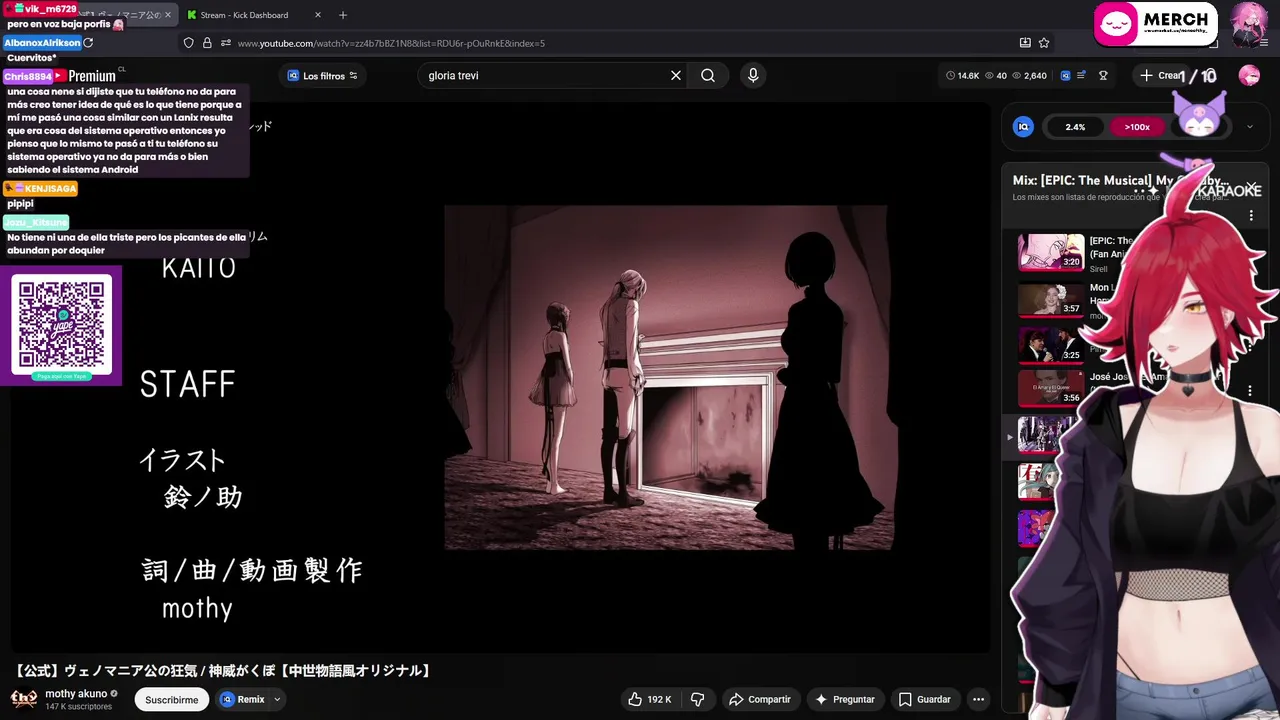1280x720 pixels.
Task: Click the trophy icon in the header stats
Action: (x=1103, y=75)
